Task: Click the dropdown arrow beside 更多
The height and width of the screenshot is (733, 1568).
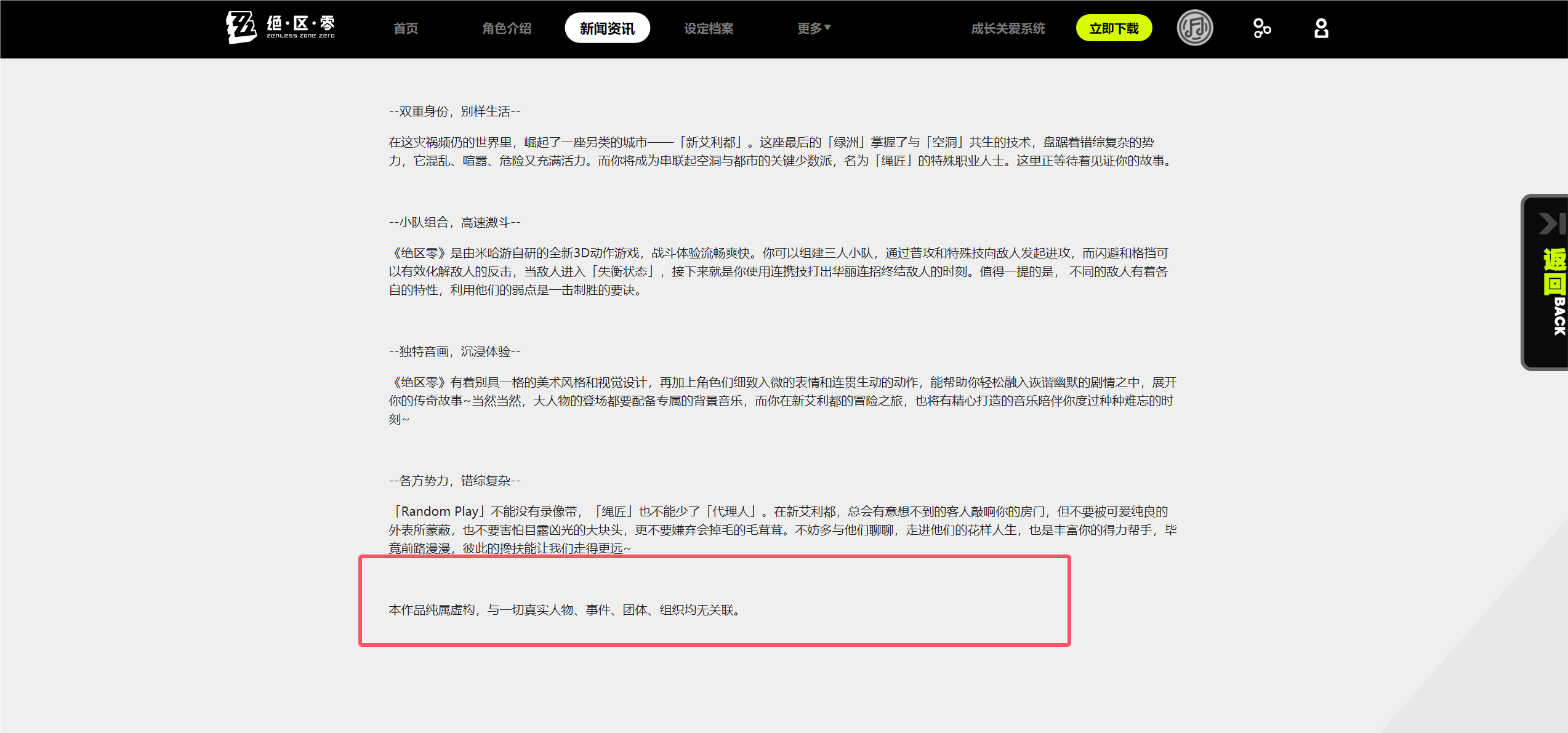Action: tap(827, 27)
